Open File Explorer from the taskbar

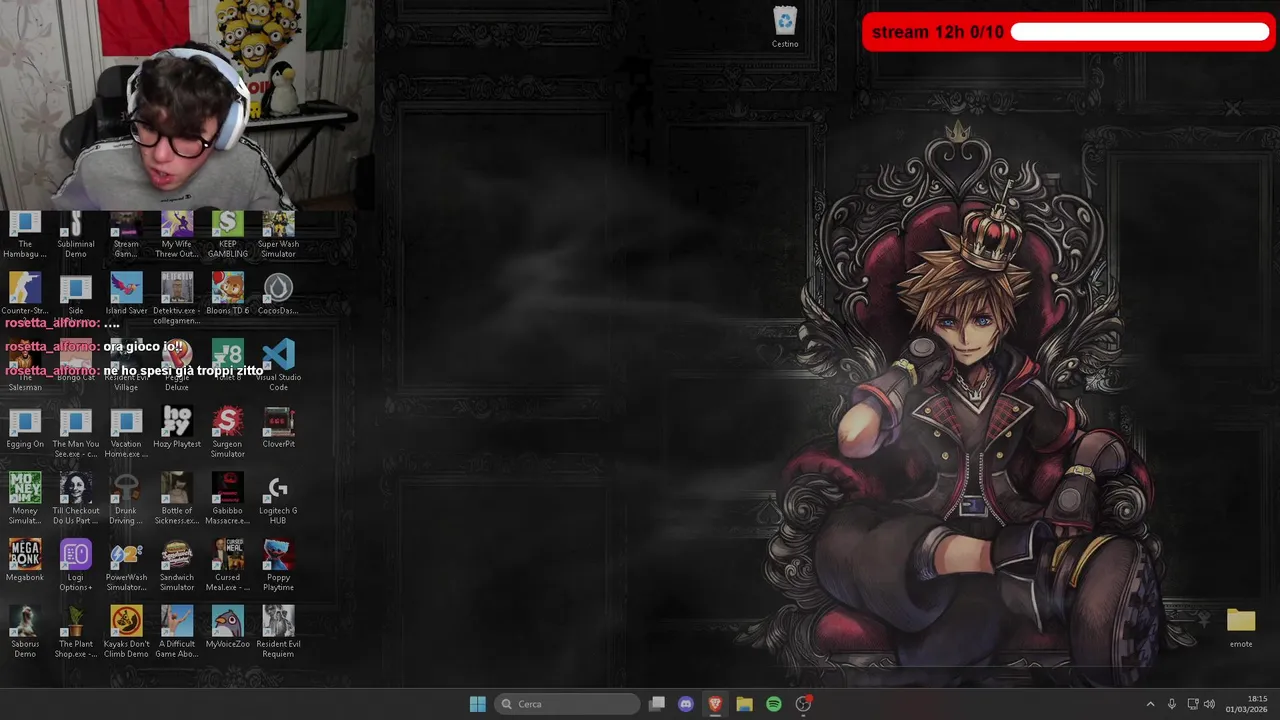coord(744,704)
